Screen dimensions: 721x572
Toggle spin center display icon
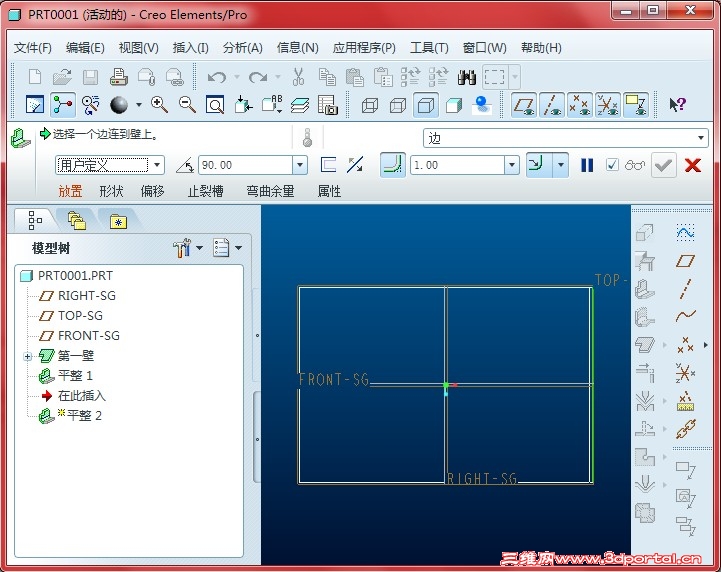[x=63, y=105]
